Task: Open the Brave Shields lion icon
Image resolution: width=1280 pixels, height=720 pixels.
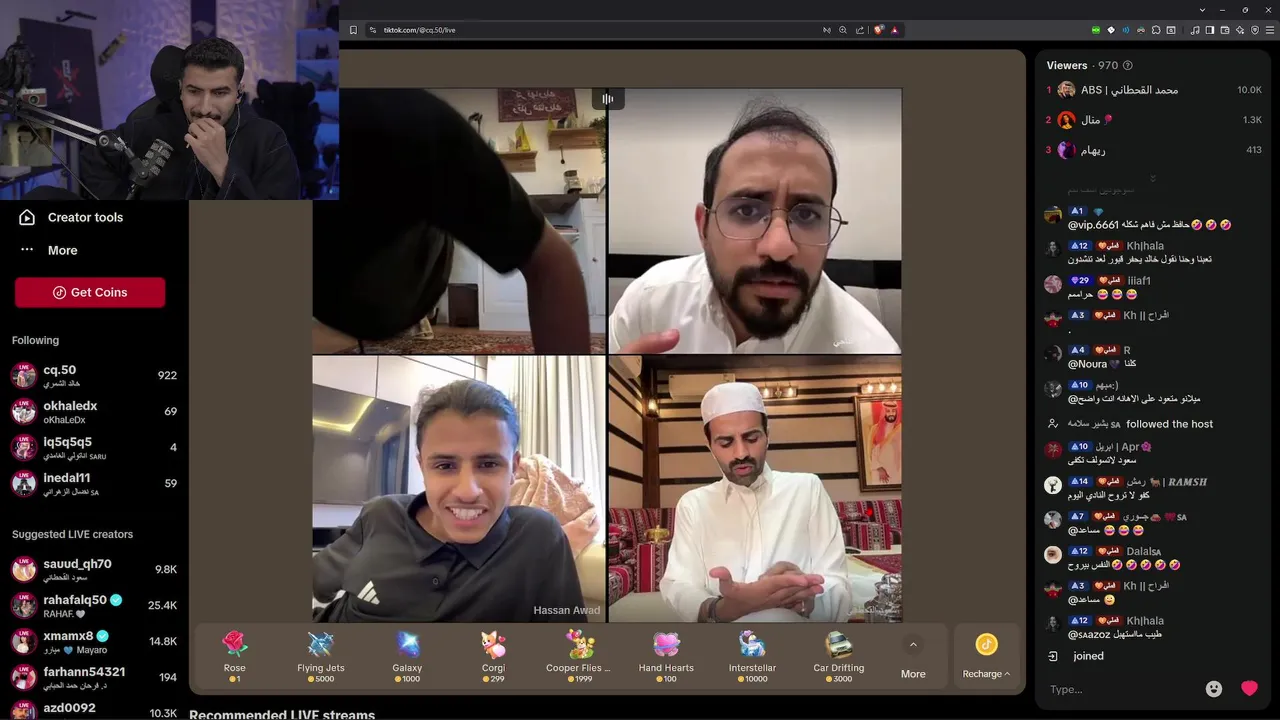Action: tap(879, 30)
